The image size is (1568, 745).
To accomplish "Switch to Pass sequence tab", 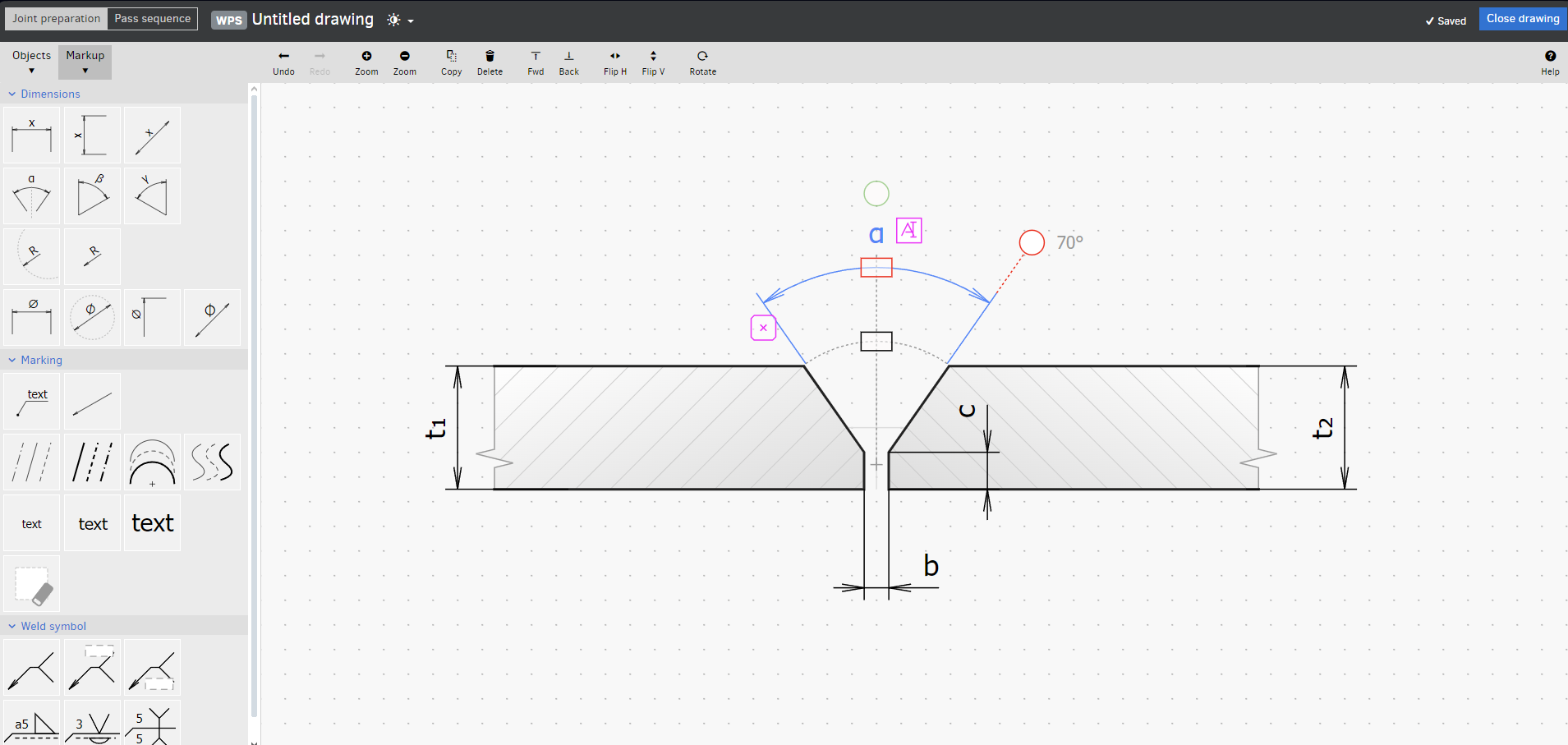I will coord(152,19).
